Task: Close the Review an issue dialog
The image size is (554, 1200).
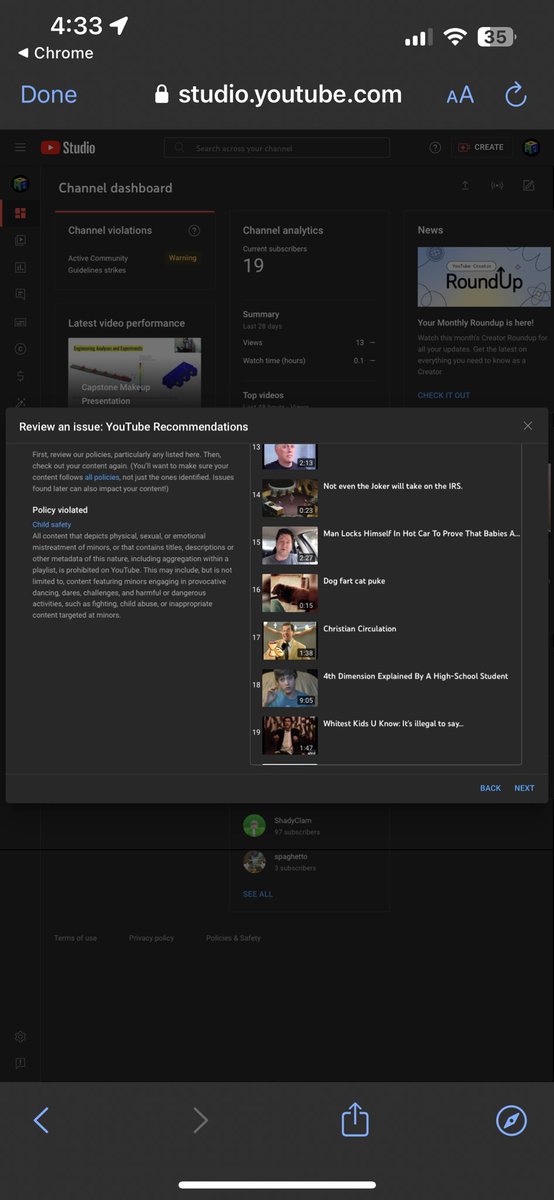Action: [x=528, y=426]
